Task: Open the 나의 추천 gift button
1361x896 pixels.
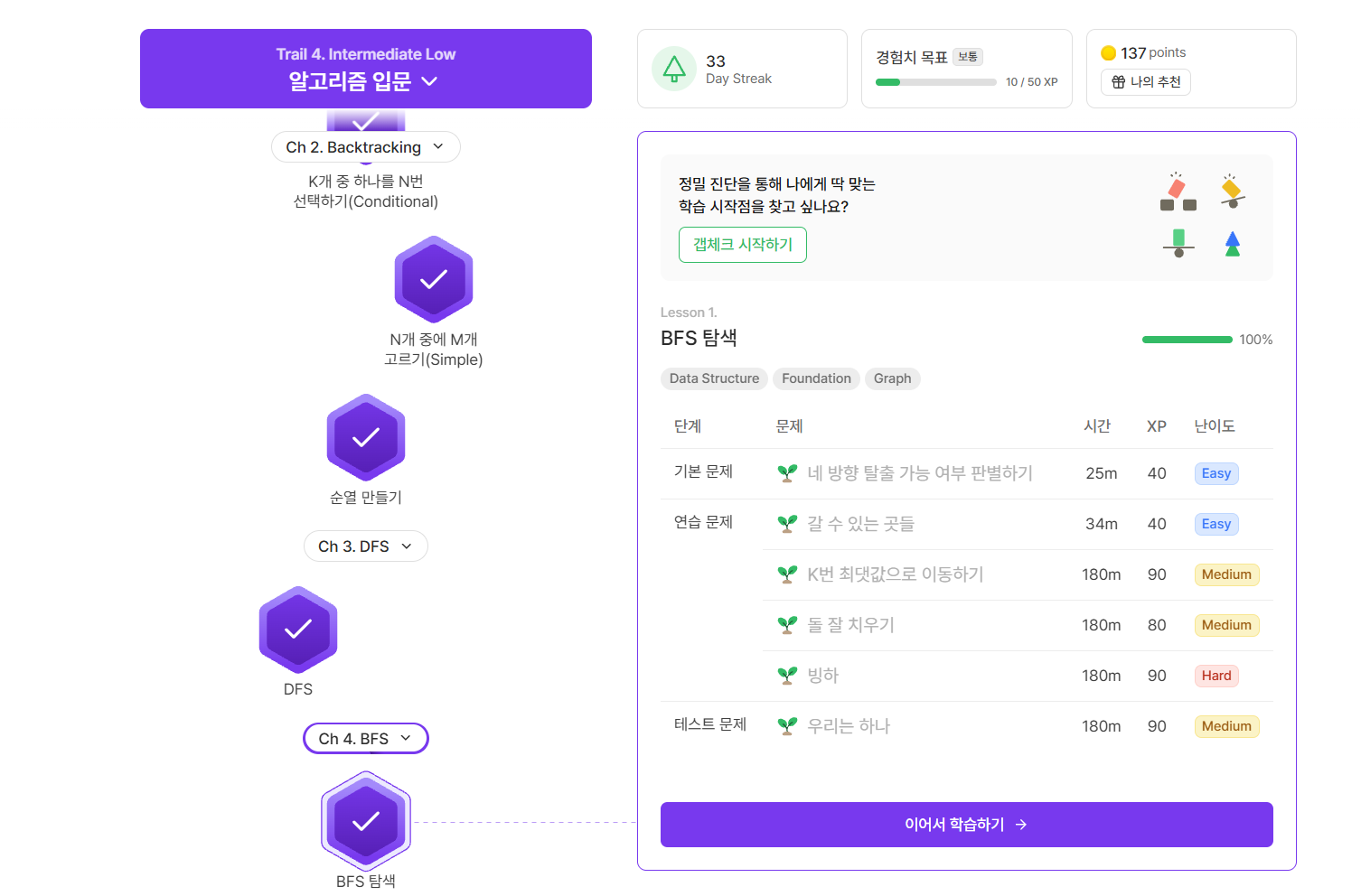Action: click(1146, 82)
